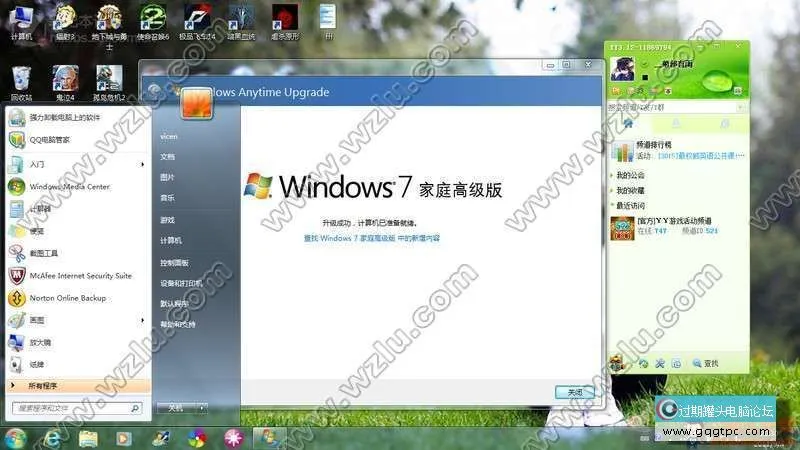The width and height of the screenshot is (800, 450).
Task: Open 纸牌 Solitaire in the Start menu
Action: click(x=77, y=364)
